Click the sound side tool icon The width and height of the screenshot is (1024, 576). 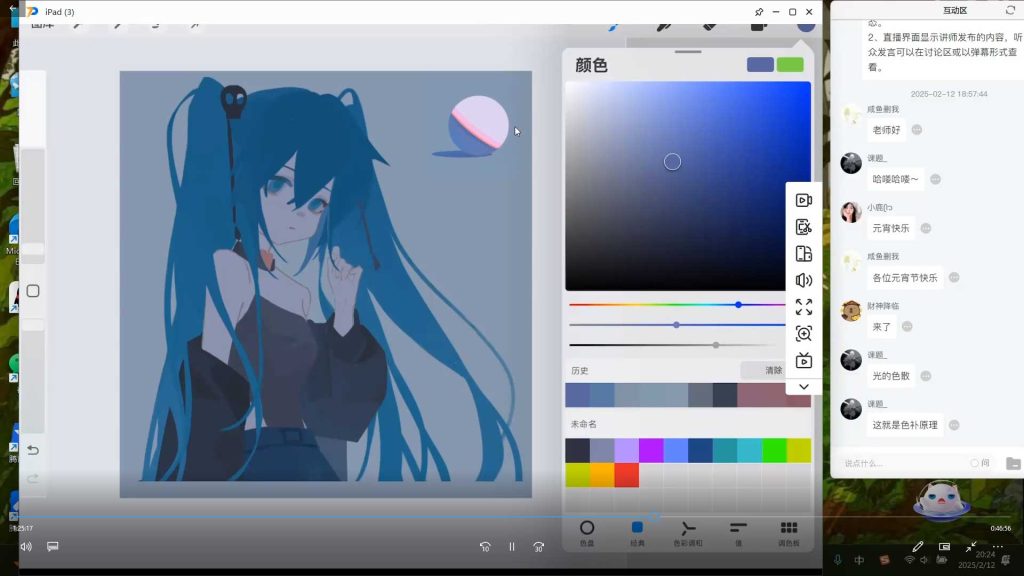pos(804,281)
